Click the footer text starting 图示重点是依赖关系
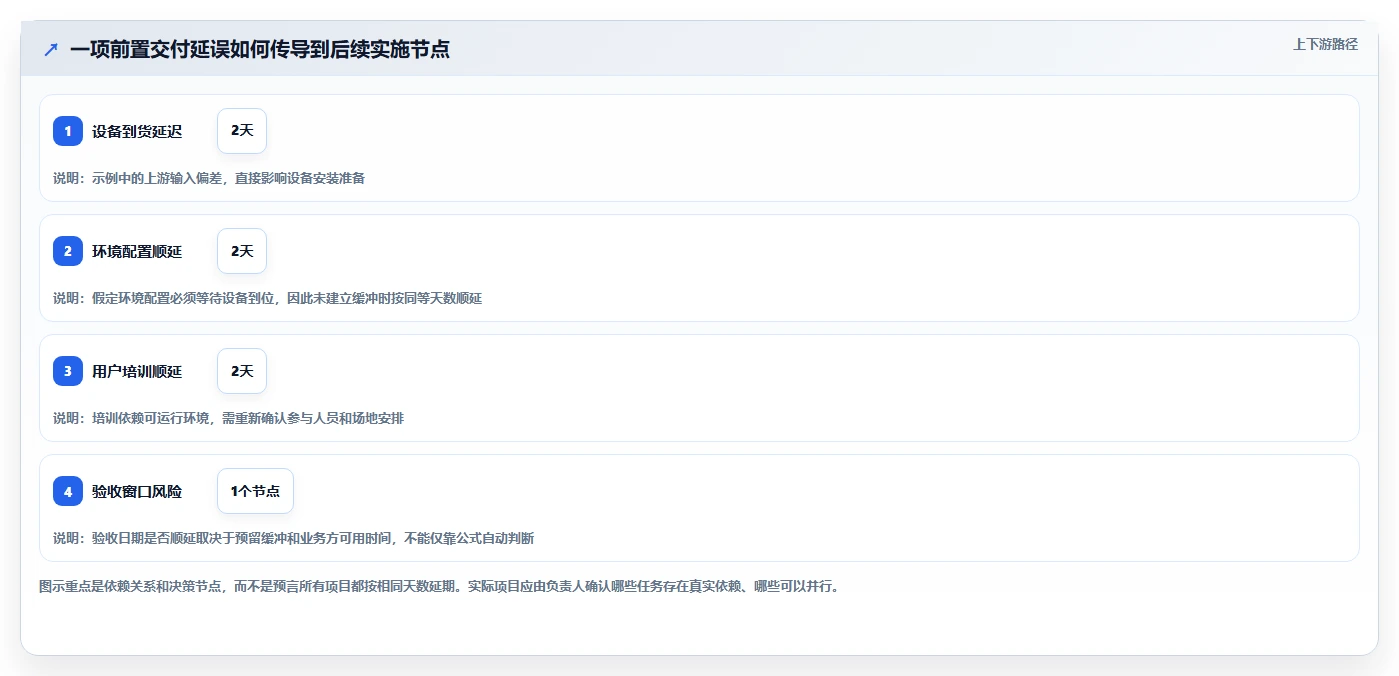This screenshot has width=1399, height=676. tap(441, 586)
